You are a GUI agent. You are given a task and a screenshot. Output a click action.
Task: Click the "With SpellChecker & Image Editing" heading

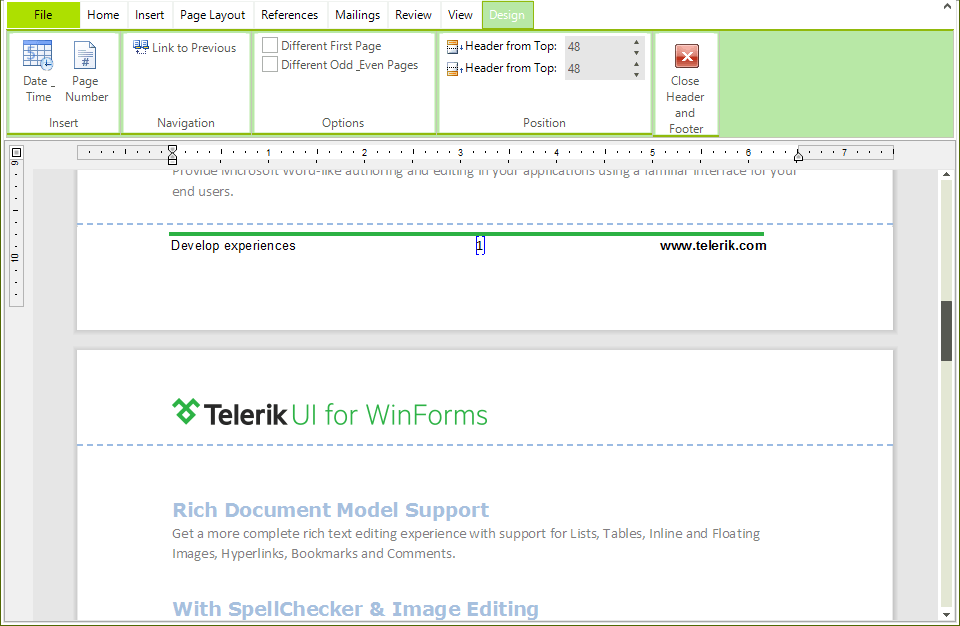tap(356, 609)
